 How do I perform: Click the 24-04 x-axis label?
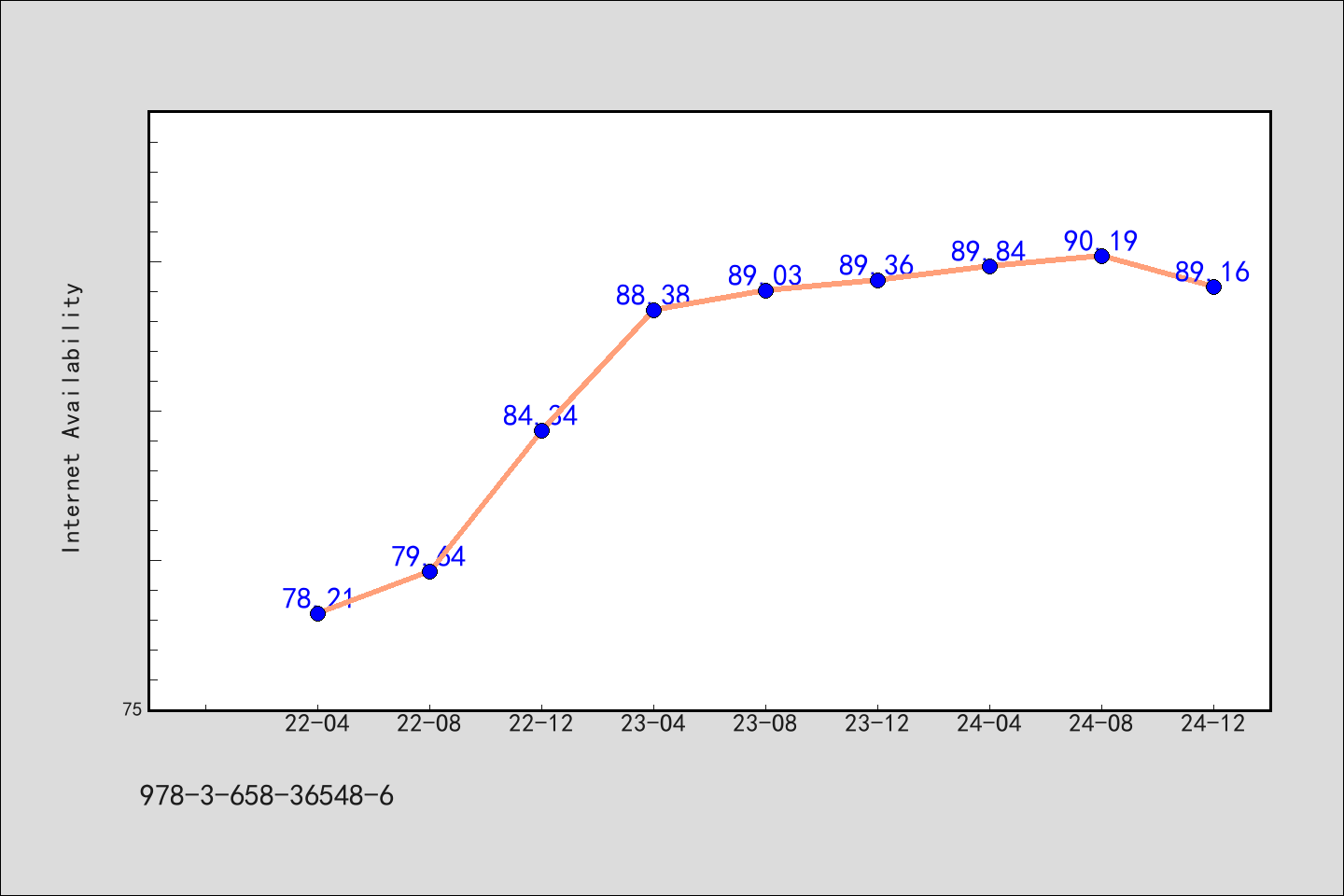tap(989, 724)
